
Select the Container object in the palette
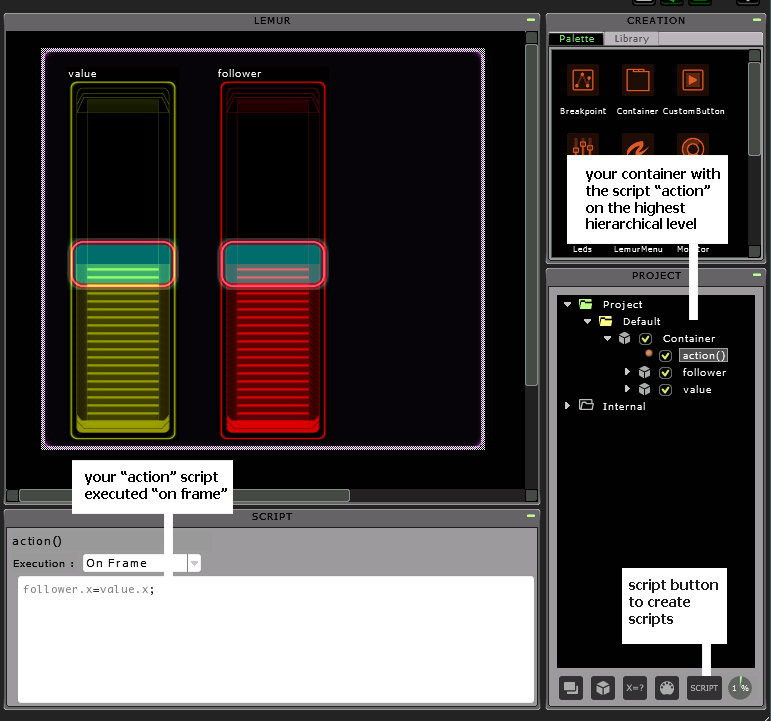coord(637,81)
